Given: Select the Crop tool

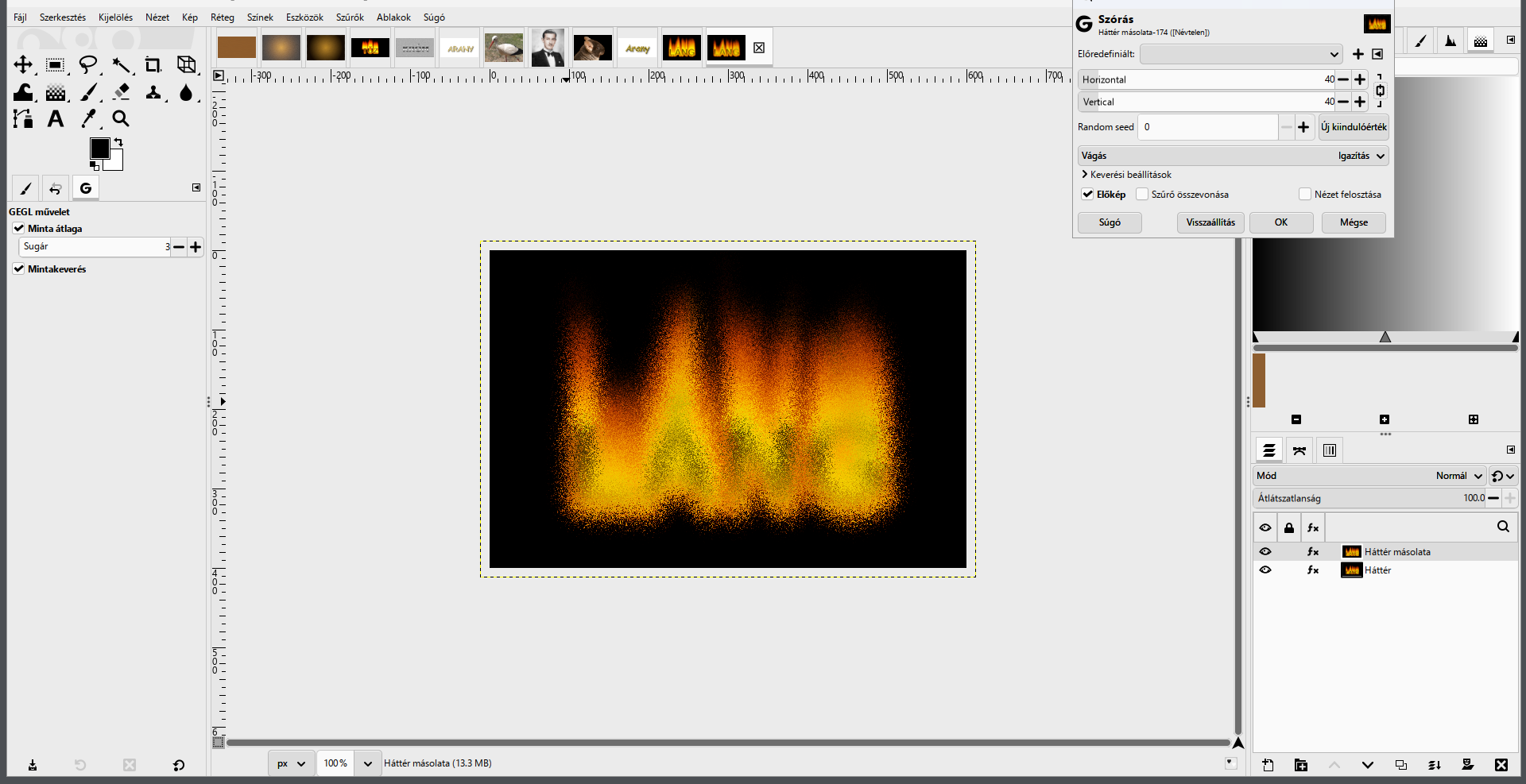Looking at the screenshot, I should pyautogui.click(x=153, y=64).
